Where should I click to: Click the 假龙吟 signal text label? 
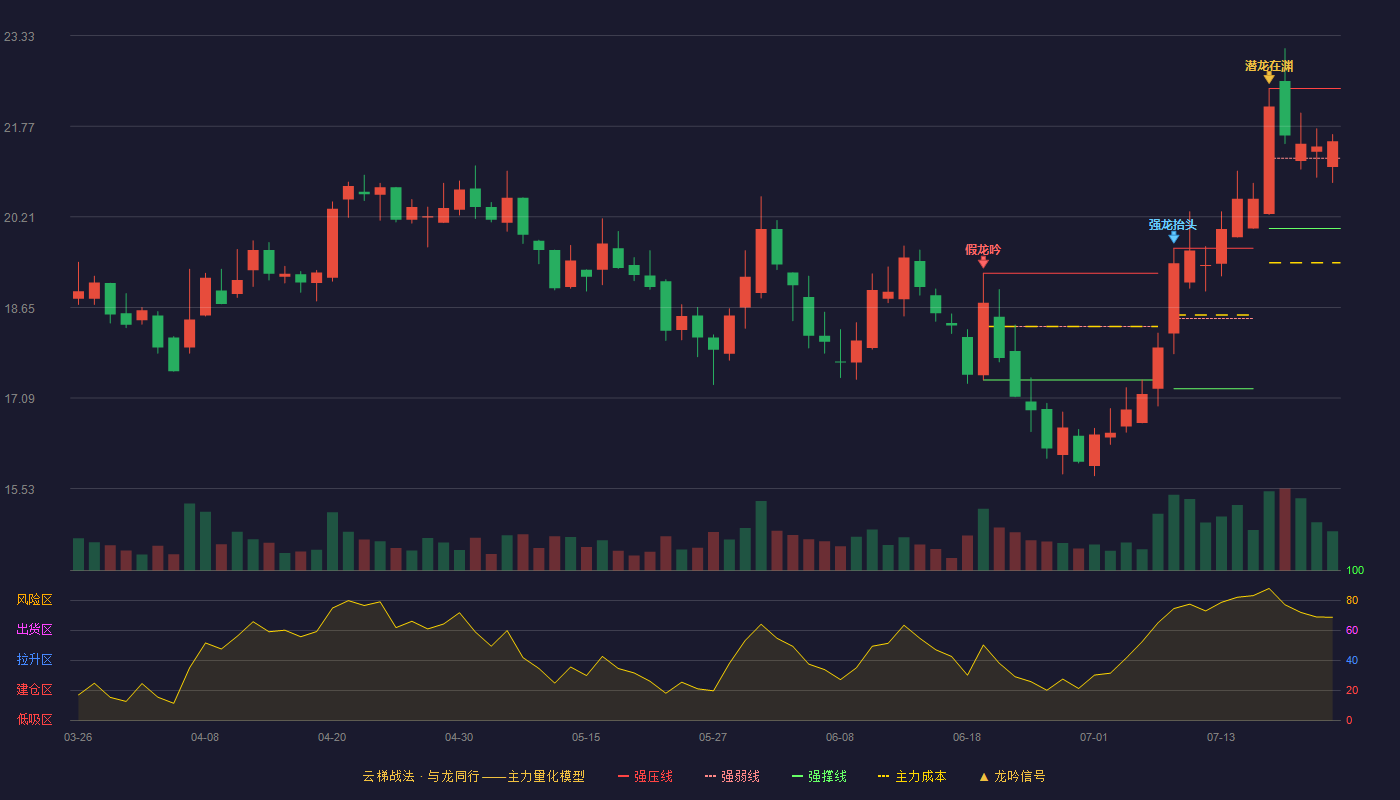[983, 250]
